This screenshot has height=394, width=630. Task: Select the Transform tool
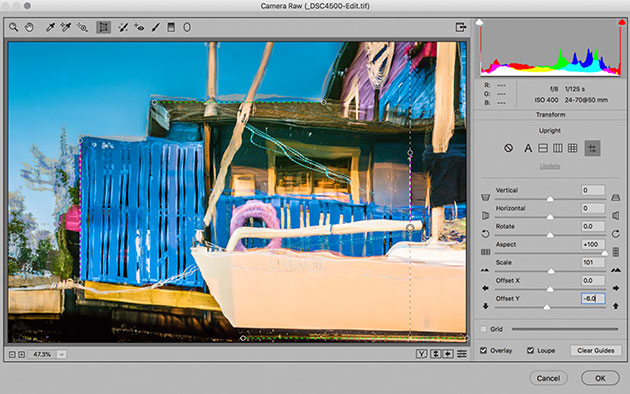click(x=103, y=27)
